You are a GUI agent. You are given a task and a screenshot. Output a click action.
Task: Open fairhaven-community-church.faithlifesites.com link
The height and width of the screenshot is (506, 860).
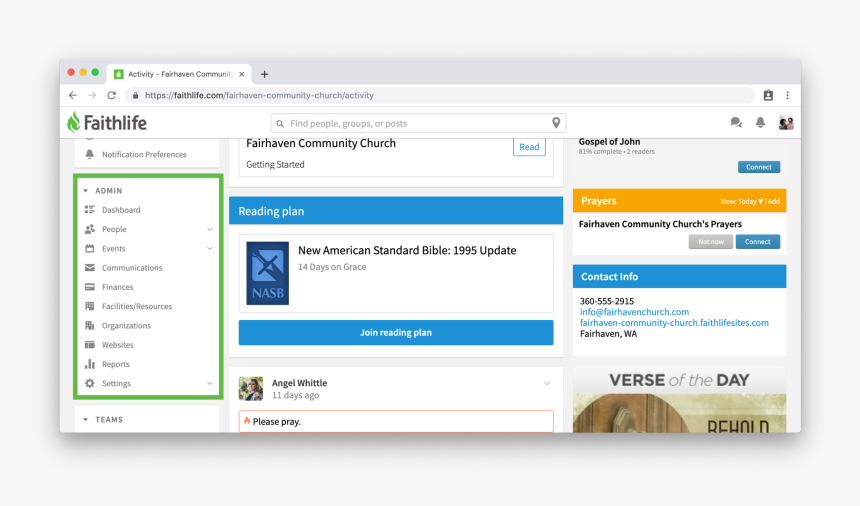674,323
